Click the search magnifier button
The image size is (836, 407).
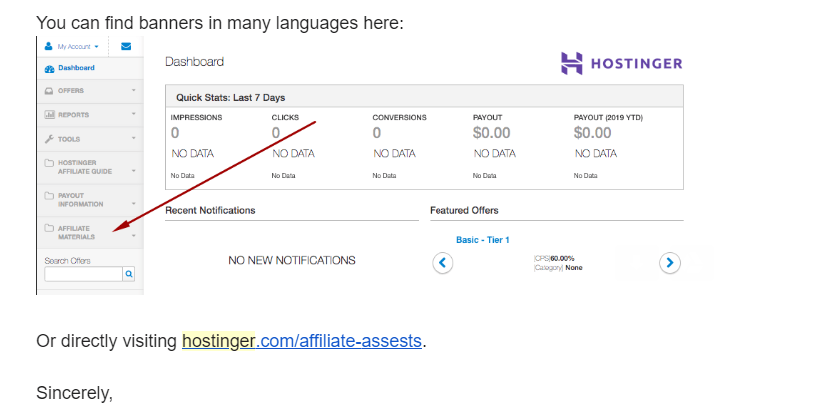tap(129, 274)
